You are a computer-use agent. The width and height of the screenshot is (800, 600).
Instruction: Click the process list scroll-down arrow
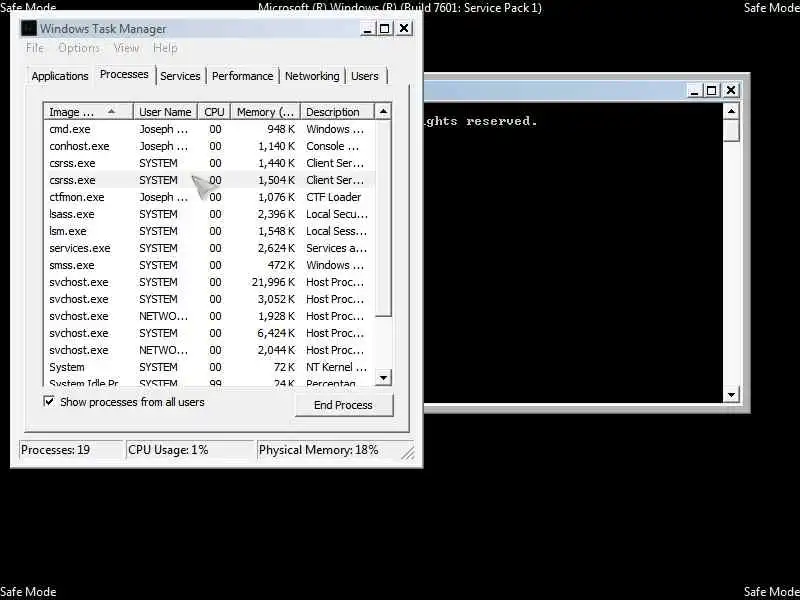[383, 378]
